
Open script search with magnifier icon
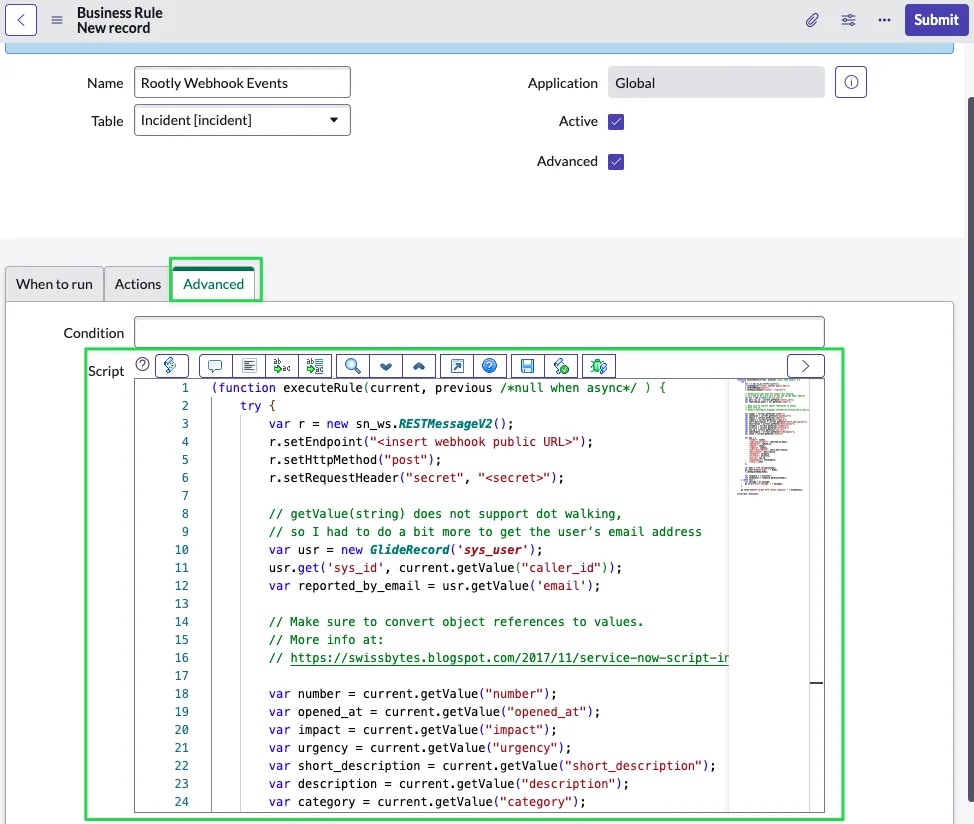coord(353,366)
